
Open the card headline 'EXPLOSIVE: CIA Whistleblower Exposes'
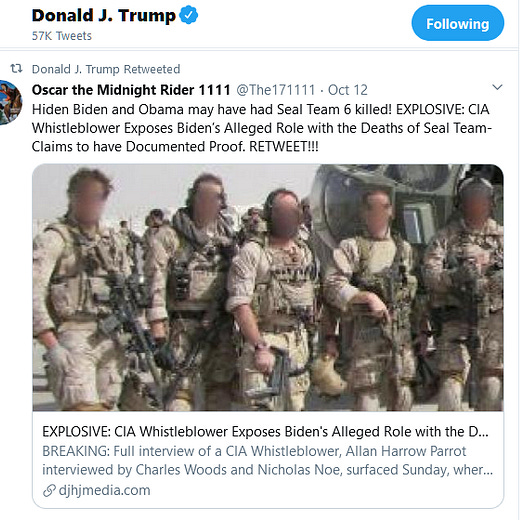click(x=265, y=432)
